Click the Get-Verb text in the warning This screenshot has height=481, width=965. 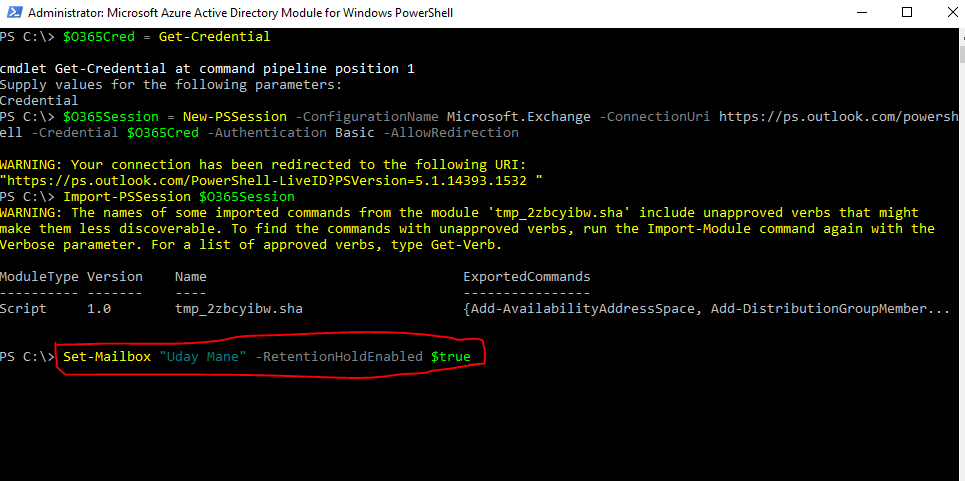click(467, 245)
